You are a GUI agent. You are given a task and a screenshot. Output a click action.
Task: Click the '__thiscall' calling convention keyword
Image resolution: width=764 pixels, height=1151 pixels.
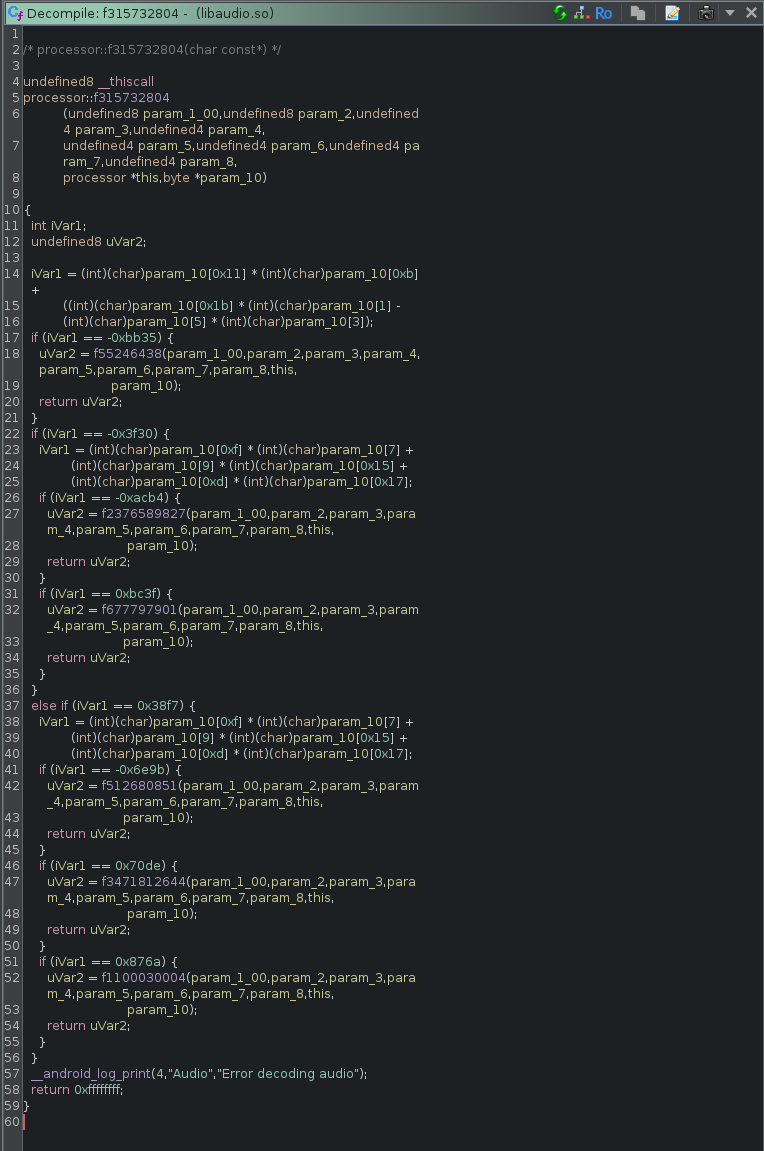(x=125, y=81)
